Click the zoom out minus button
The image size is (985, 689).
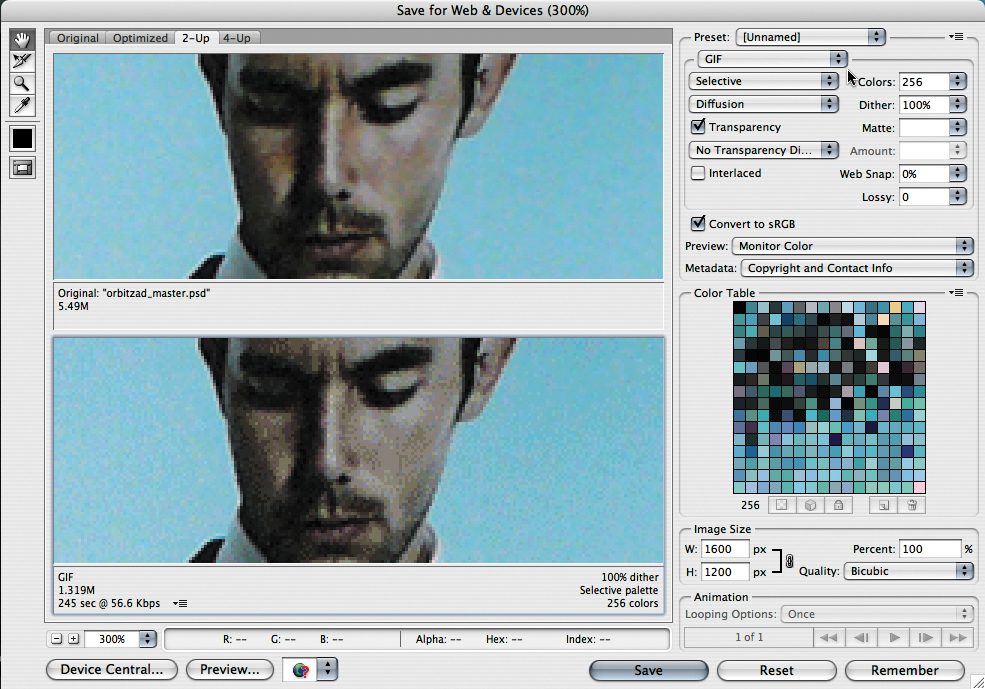click(56, 639)
